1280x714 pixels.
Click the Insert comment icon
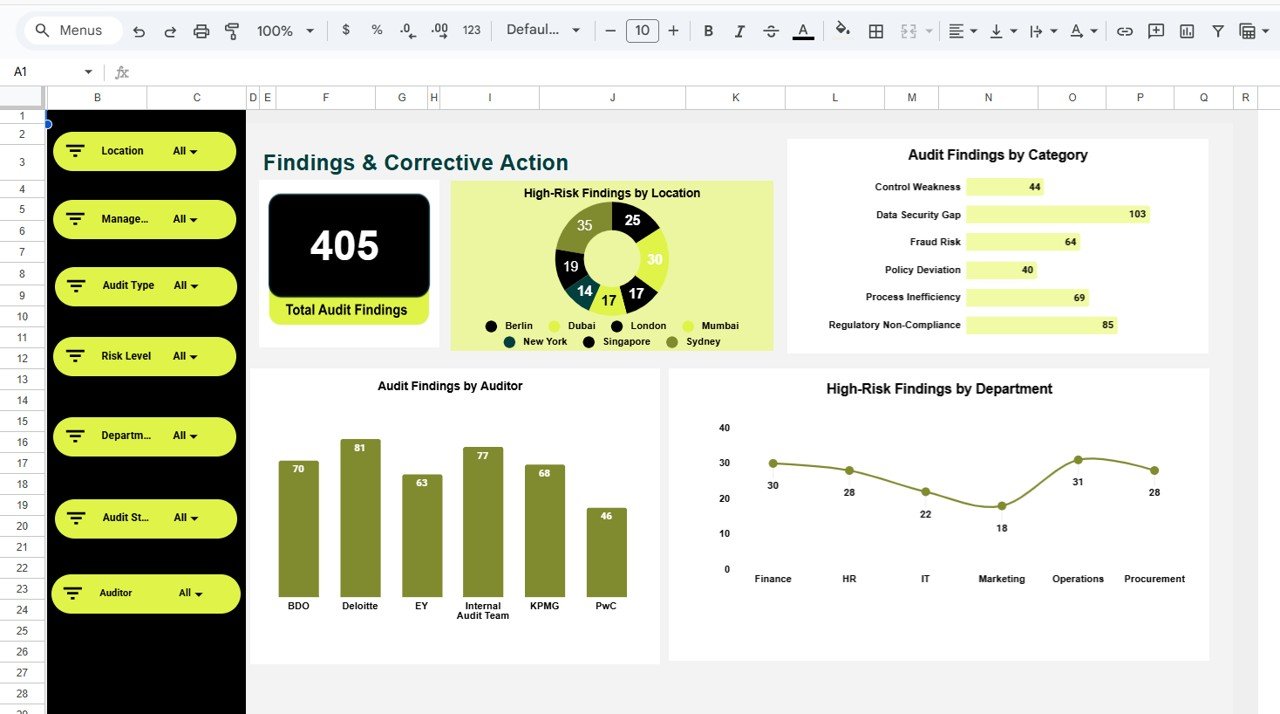pos(1155,31)
